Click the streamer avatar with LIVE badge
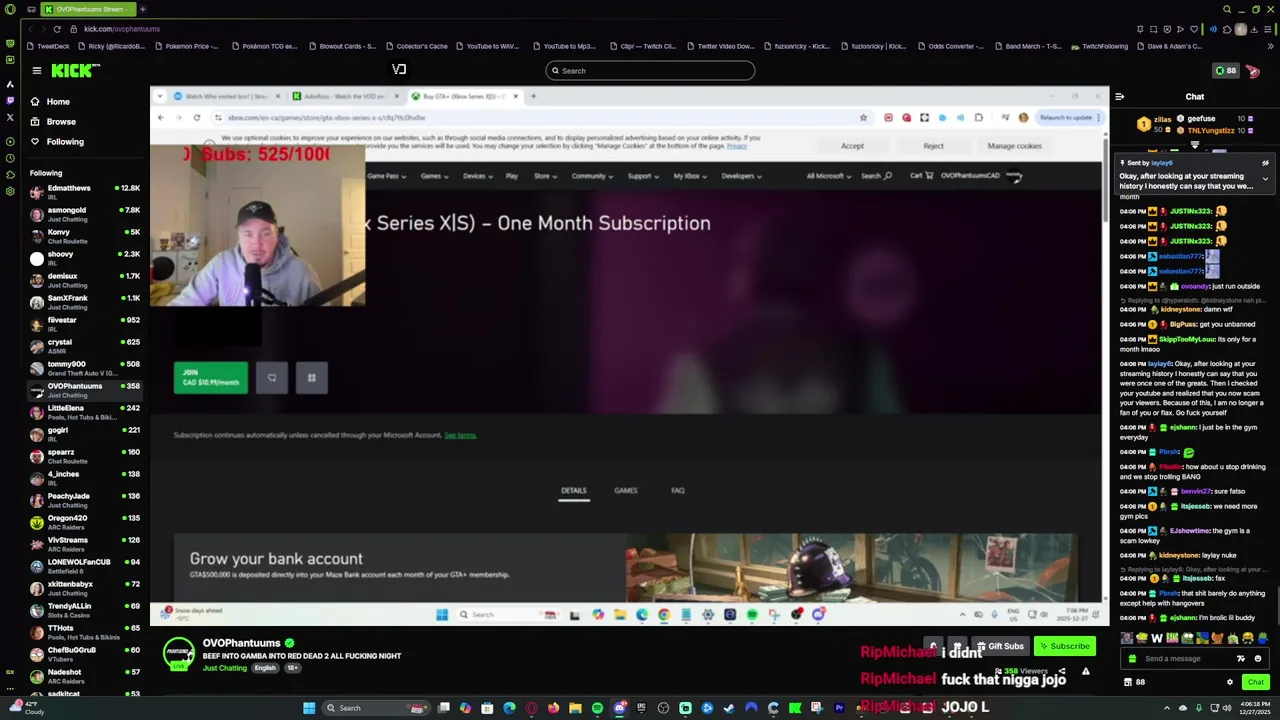1280x720 pixels. 179,653
